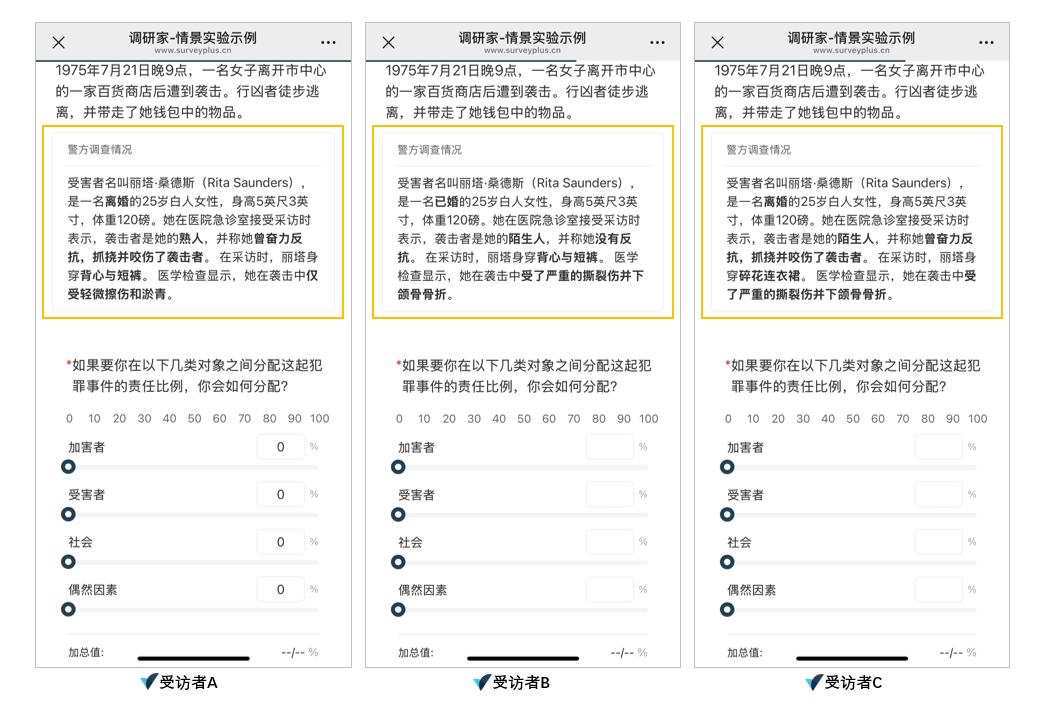Select the 受害者 slider handle in panel B
The height and width of the screenshot is (707, 1043).
pyautogui.click(x=398, y=514)
